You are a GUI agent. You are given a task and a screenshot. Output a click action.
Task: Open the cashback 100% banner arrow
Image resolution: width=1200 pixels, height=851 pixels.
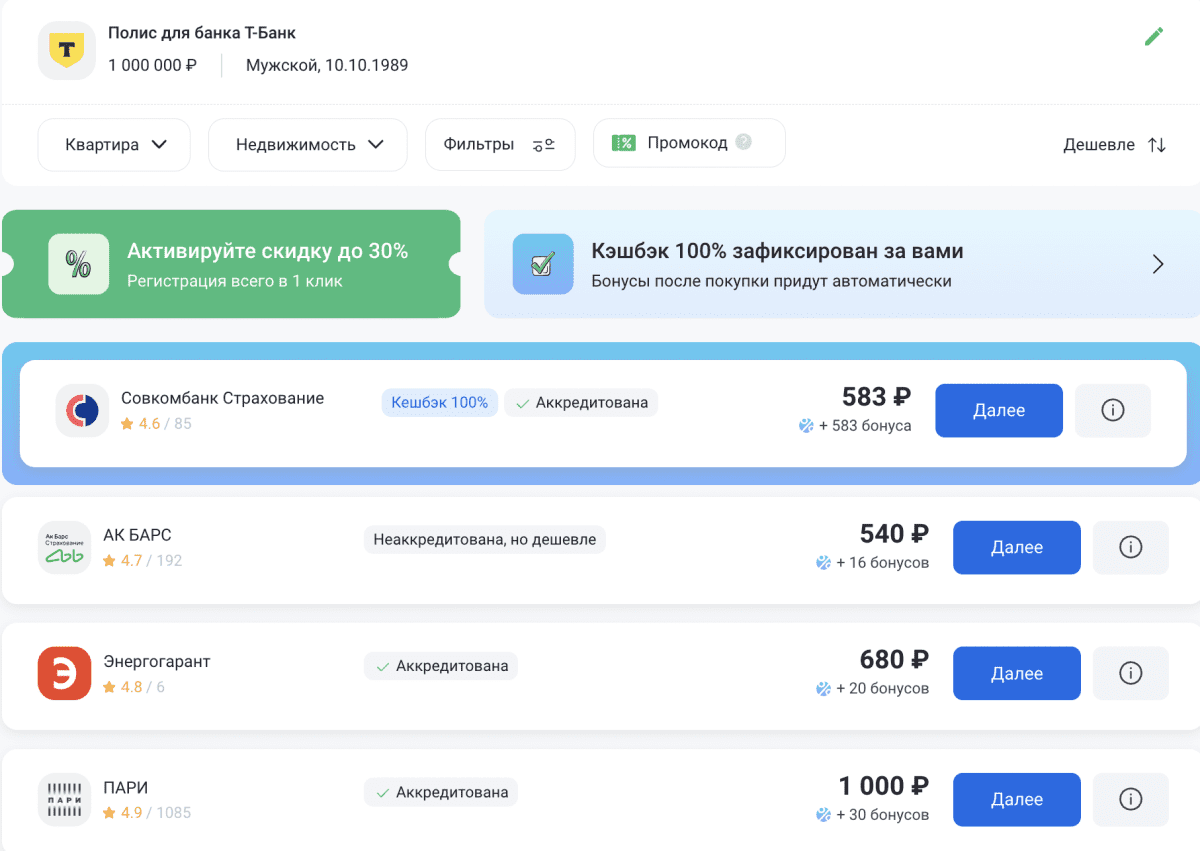[x=1158, y=265]
